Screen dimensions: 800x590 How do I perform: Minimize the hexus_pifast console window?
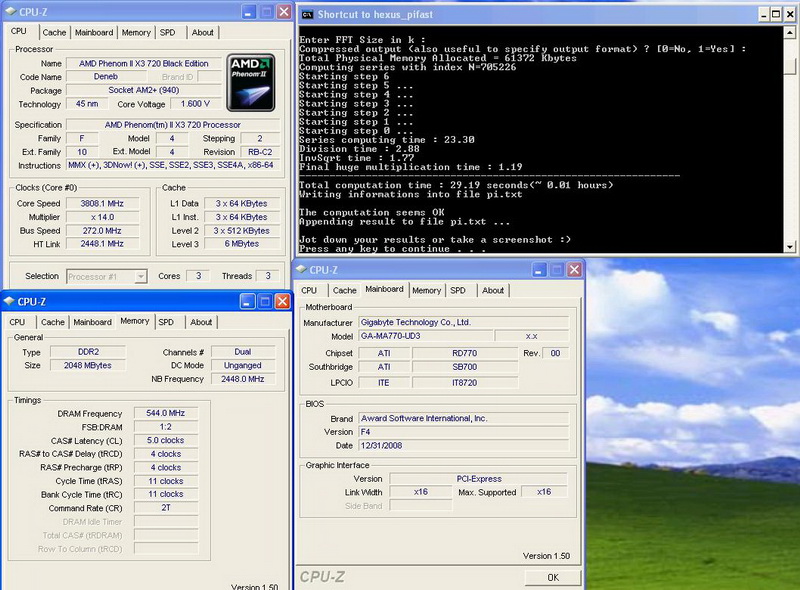[764, 14]
